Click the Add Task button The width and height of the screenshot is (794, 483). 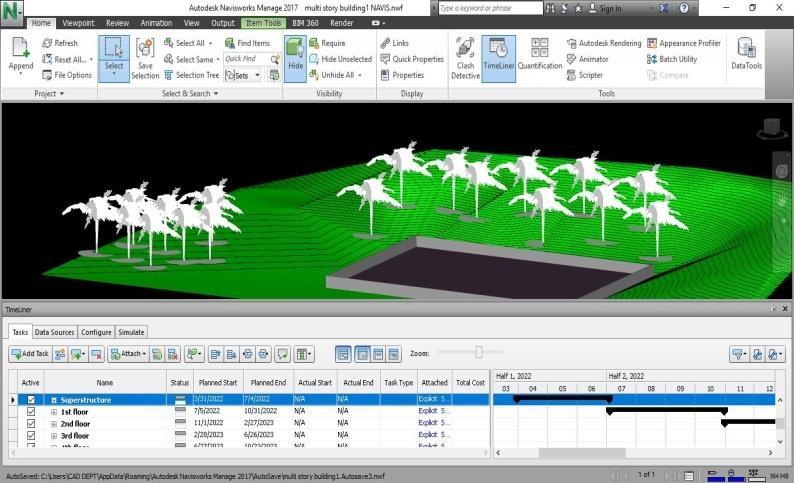[30, 354]
